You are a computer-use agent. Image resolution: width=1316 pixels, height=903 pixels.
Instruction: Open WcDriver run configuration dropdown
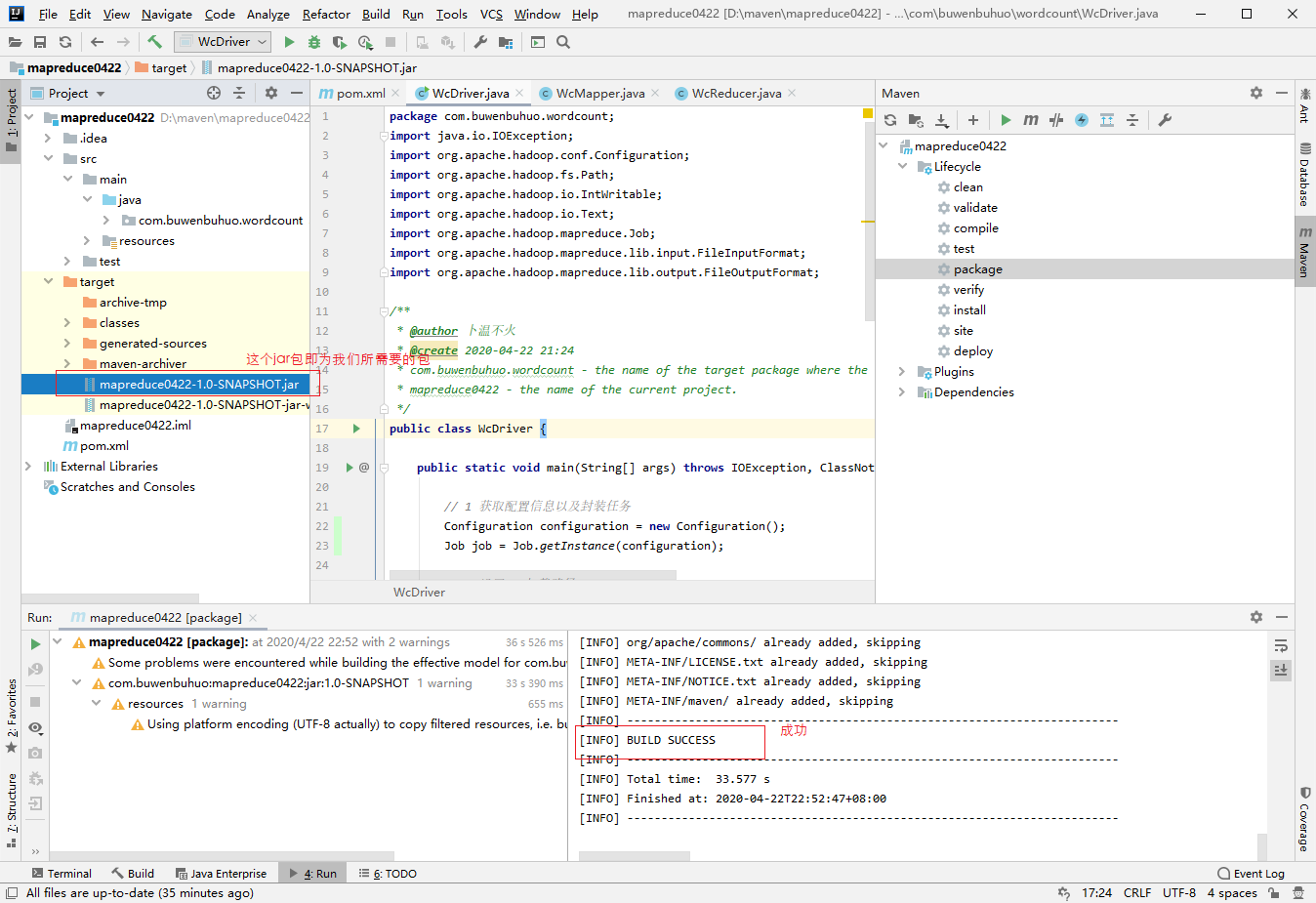point(222,42)
